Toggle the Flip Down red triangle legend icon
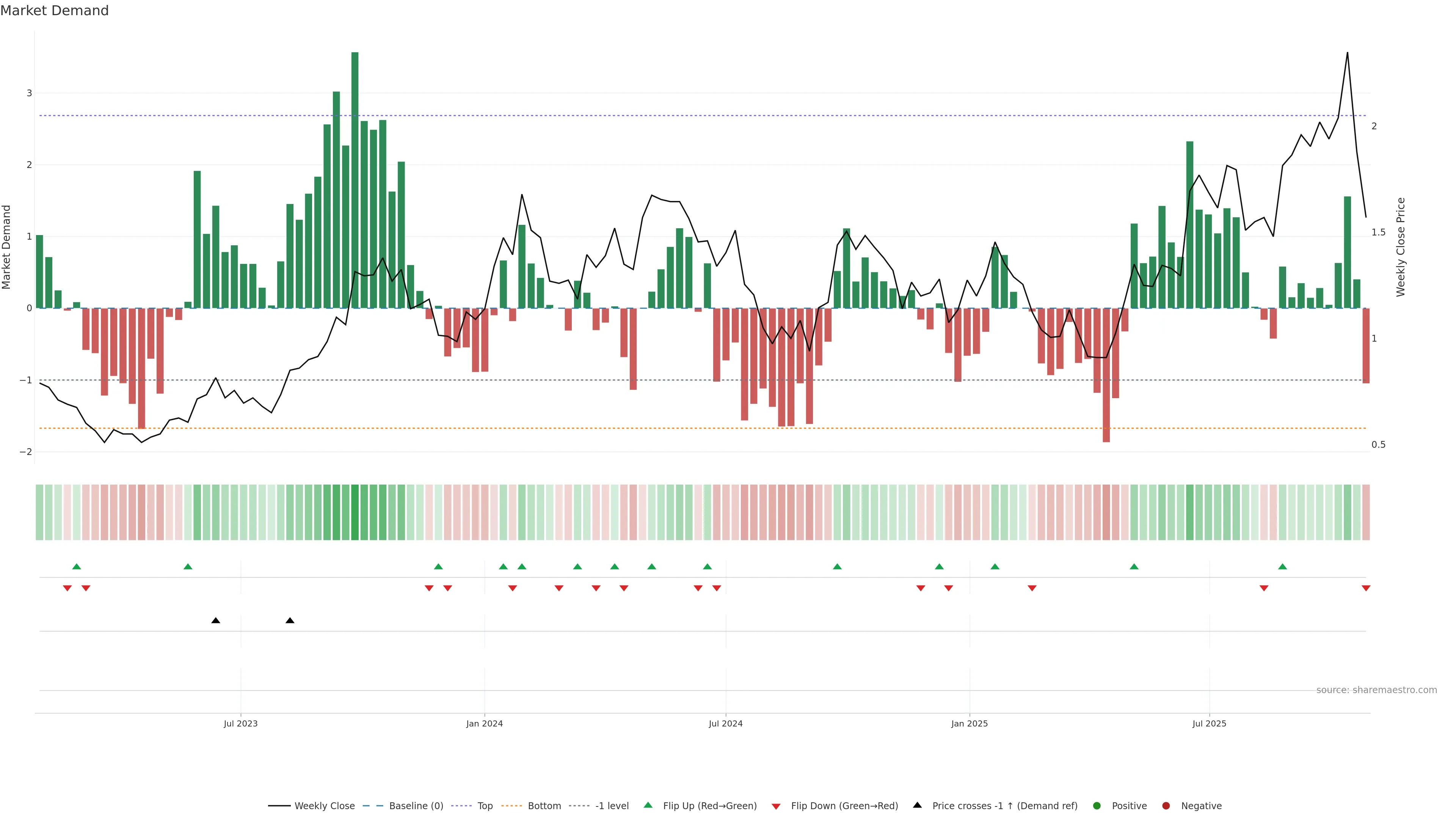 (776, 806)
